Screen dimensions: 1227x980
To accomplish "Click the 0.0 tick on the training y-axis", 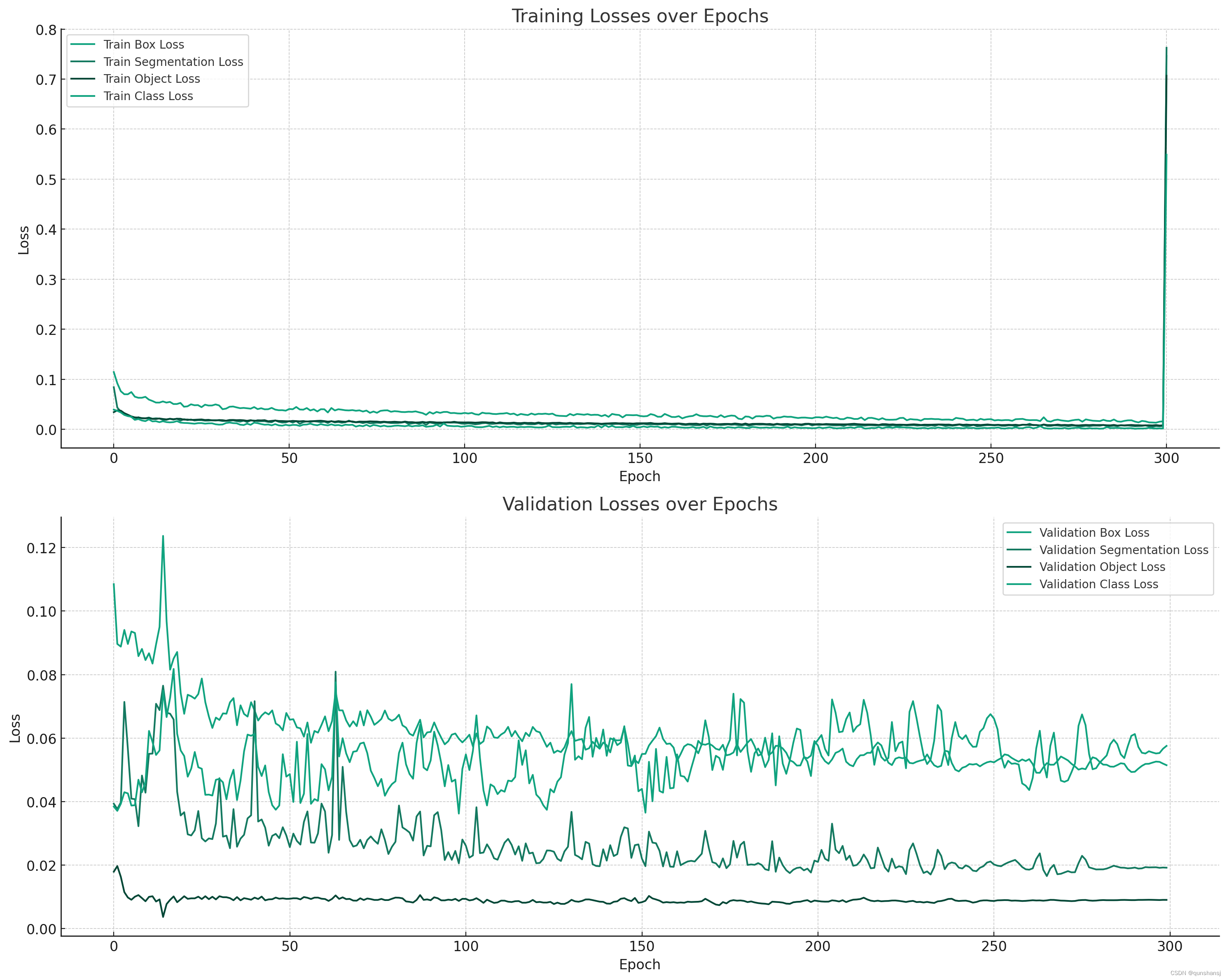I will [46, 430].
